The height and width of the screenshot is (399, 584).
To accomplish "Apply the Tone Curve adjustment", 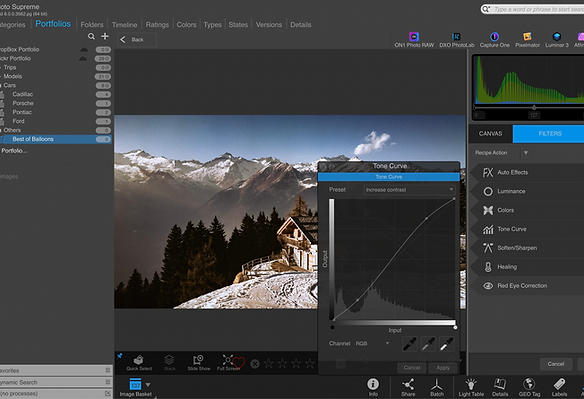I will (443, 368).
